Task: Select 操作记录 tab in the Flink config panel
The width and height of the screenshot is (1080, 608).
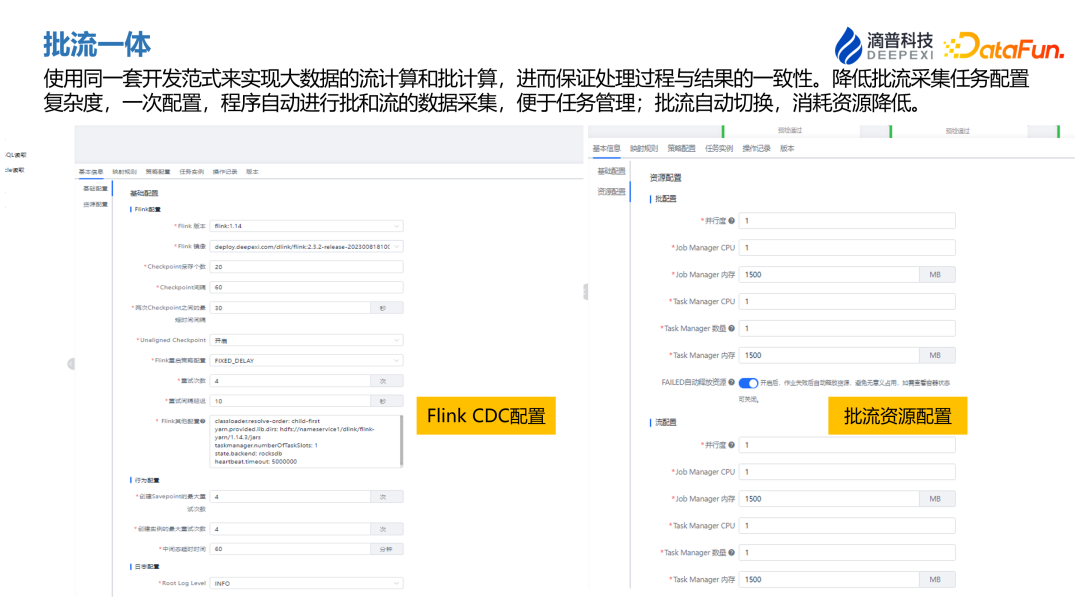Action: click(225, 171)
